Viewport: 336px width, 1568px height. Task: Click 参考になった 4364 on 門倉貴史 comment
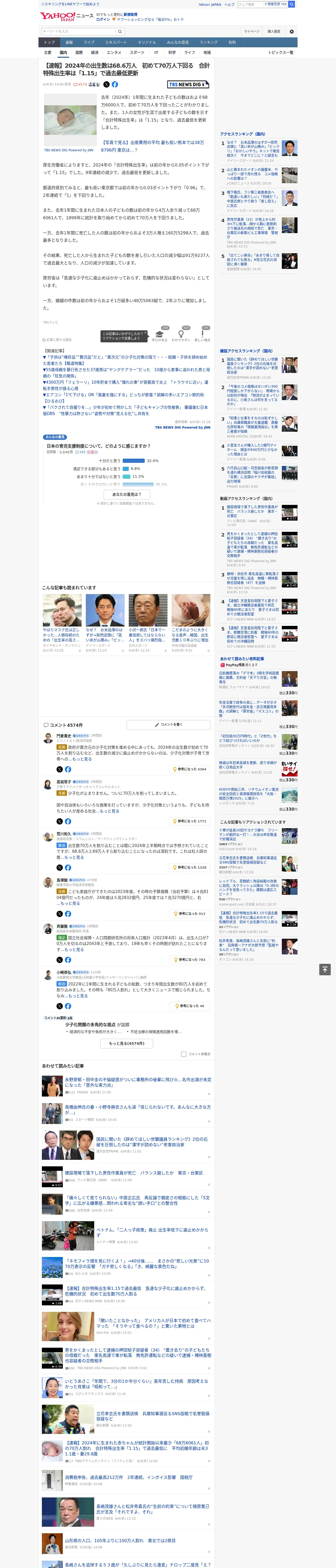pyautogui.click(x=190, y=769)
